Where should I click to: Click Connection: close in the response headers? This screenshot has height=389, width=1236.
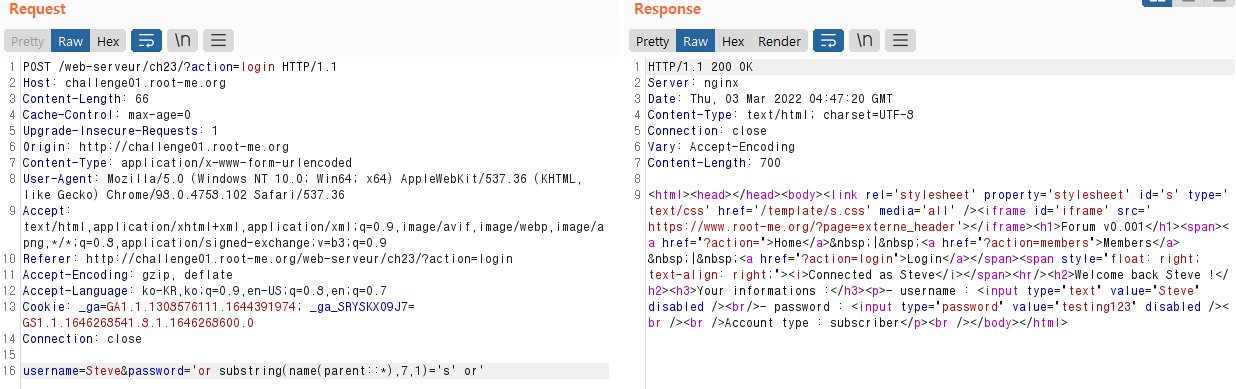pyautogui.click(x=707, y=131)
